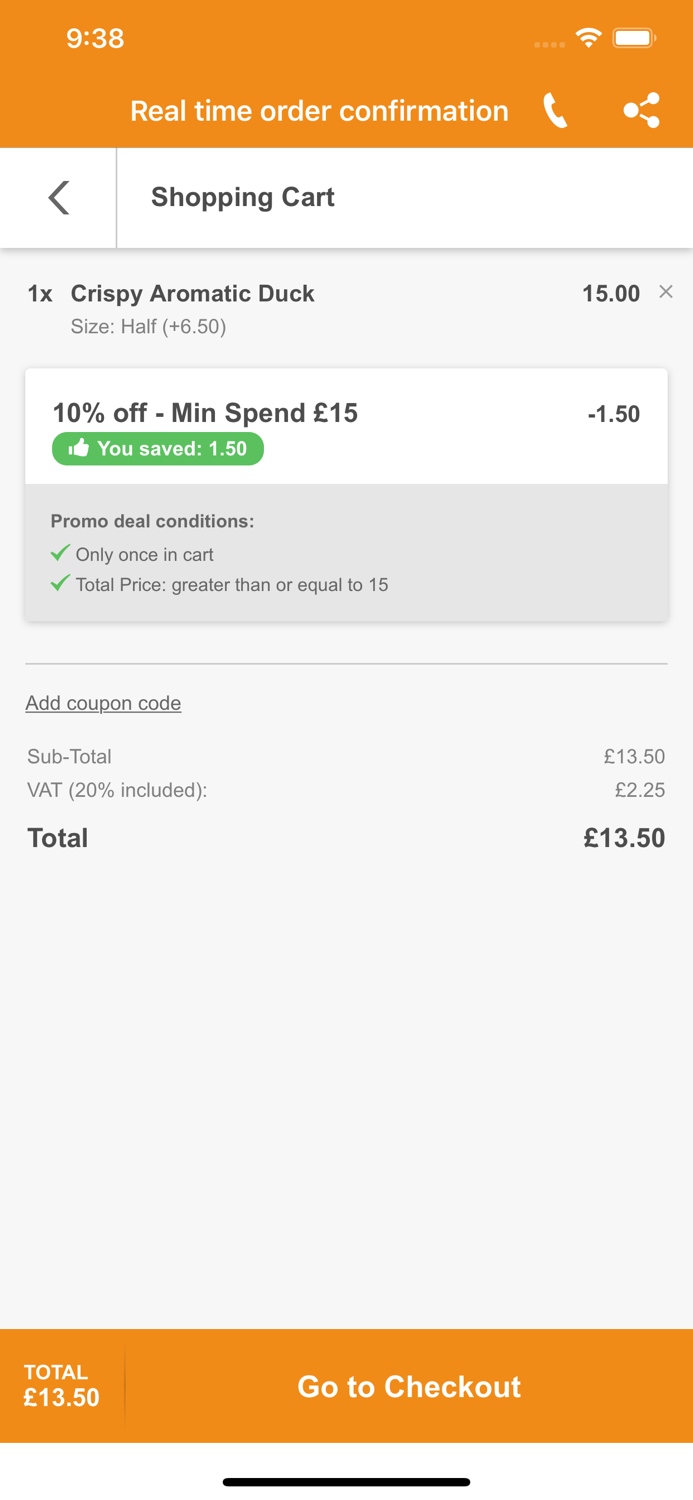Tap the Crispy Aromatic Duck item name
This screenshot has height=1500, width=693.
192,294
